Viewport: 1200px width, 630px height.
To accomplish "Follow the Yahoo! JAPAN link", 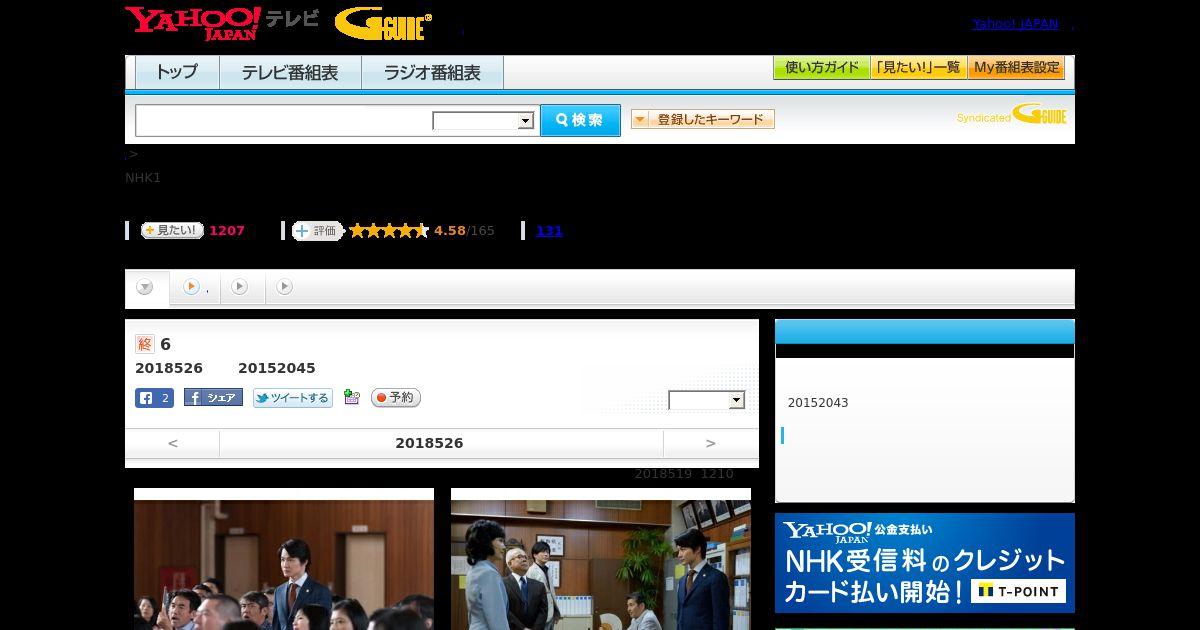I will (x=1015, y=24).
